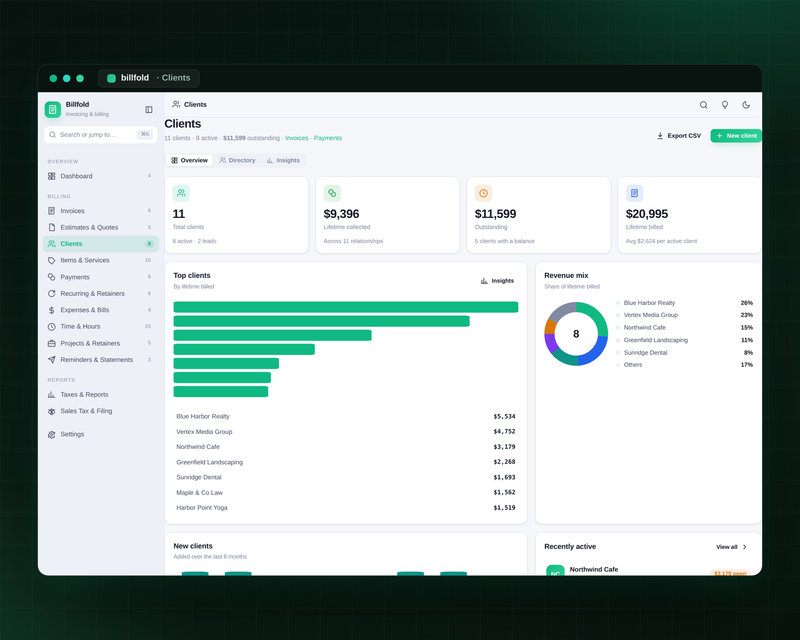This screenshot has height=640, width=800.
Task: Click the Estimates & Quotes file icon
Action: pyautogui.click(x=52, y=227)
